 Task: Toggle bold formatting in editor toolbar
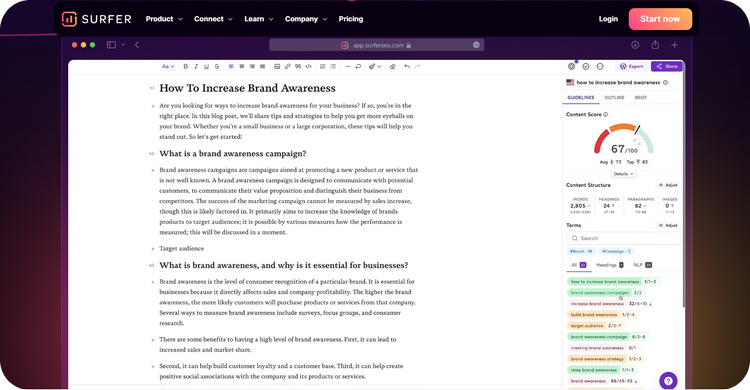click(186, 67)
